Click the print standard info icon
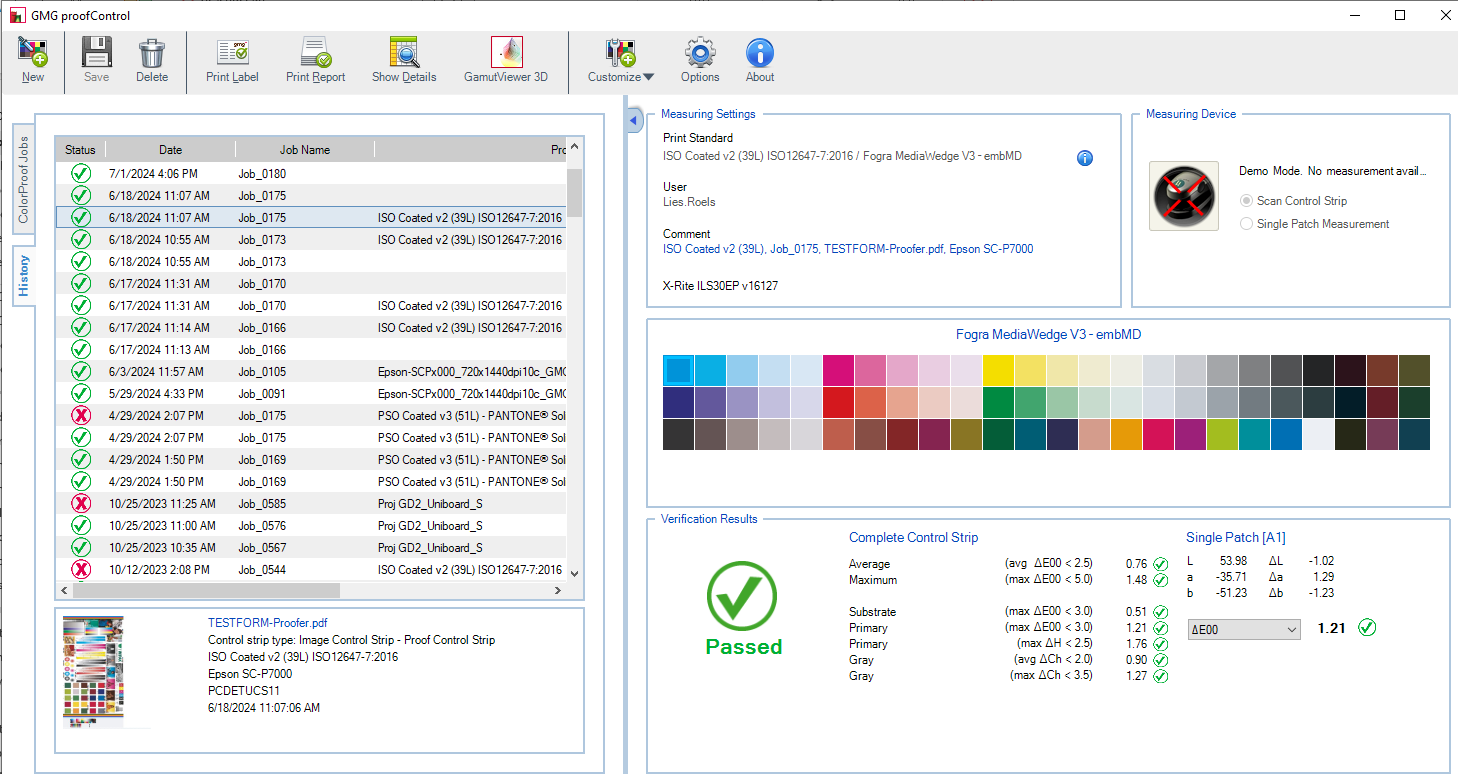 [x=1085, y=158]
